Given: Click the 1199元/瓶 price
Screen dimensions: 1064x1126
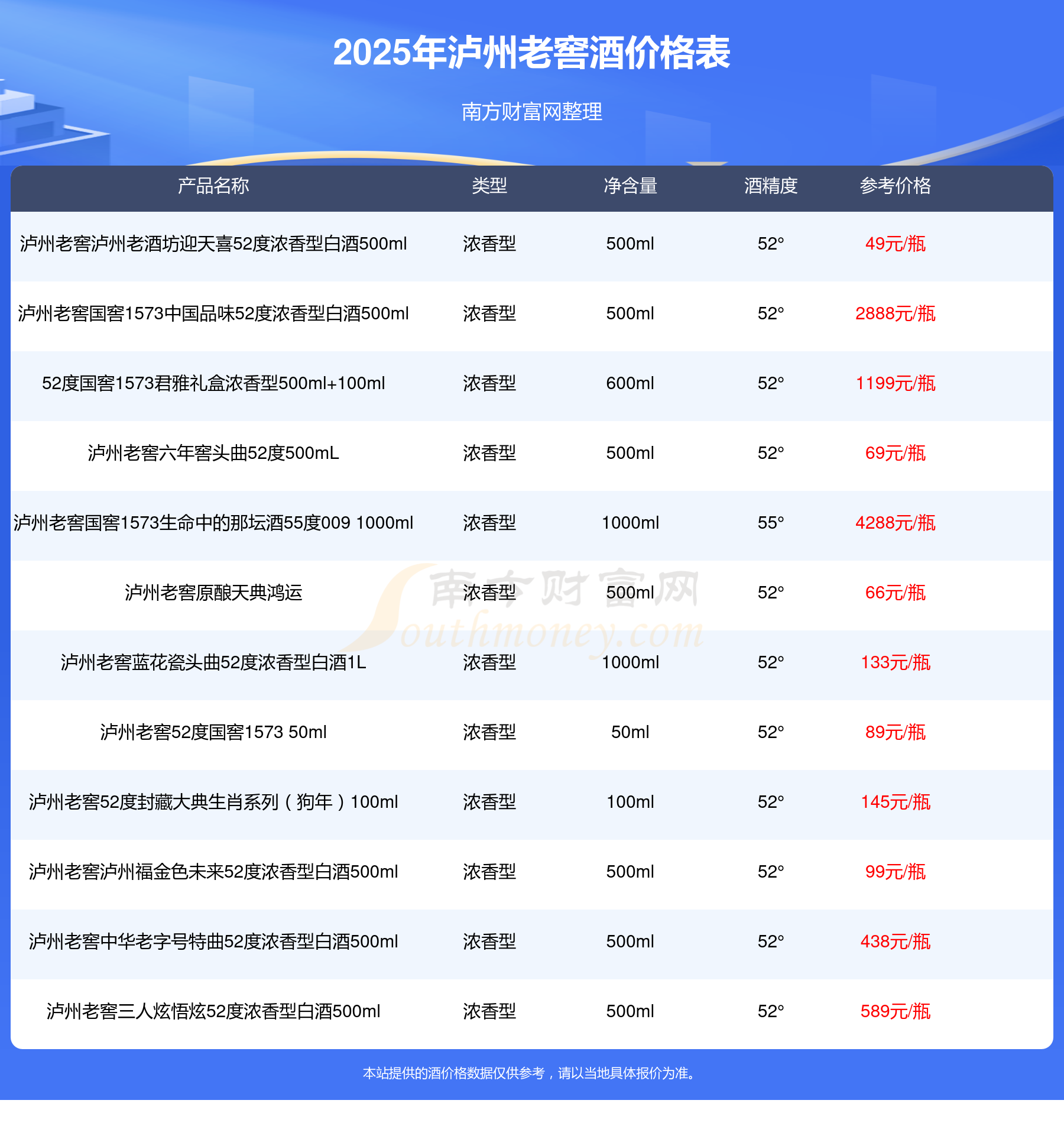Looking at the screenshot, I should click(896, 383).
